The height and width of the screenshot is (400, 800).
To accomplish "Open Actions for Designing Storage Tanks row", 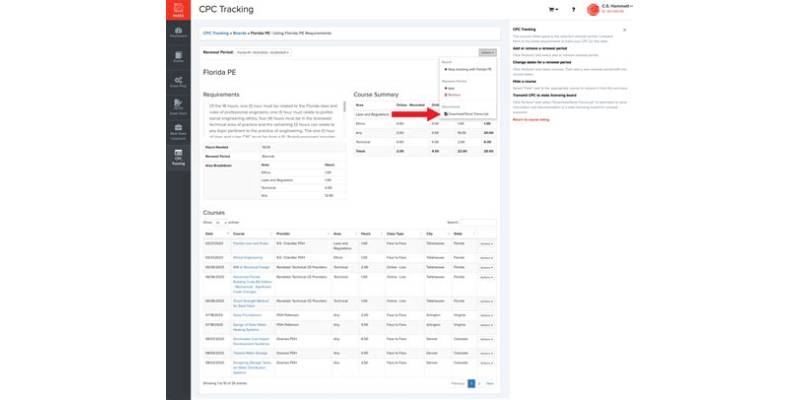I will click(486, 363).
